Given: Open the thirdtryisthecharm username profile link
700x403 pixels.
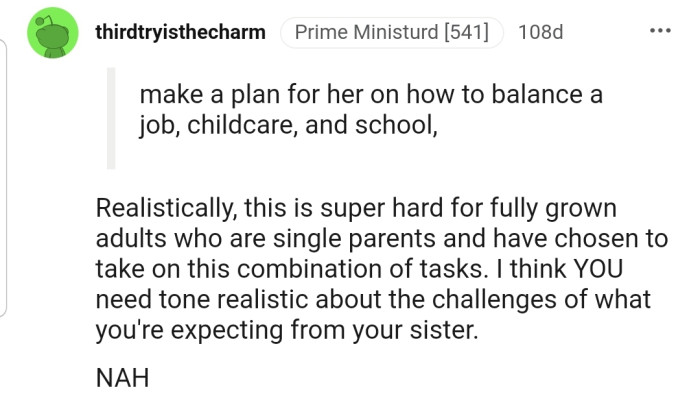Looking at the screenshot, I should point(180,32).
